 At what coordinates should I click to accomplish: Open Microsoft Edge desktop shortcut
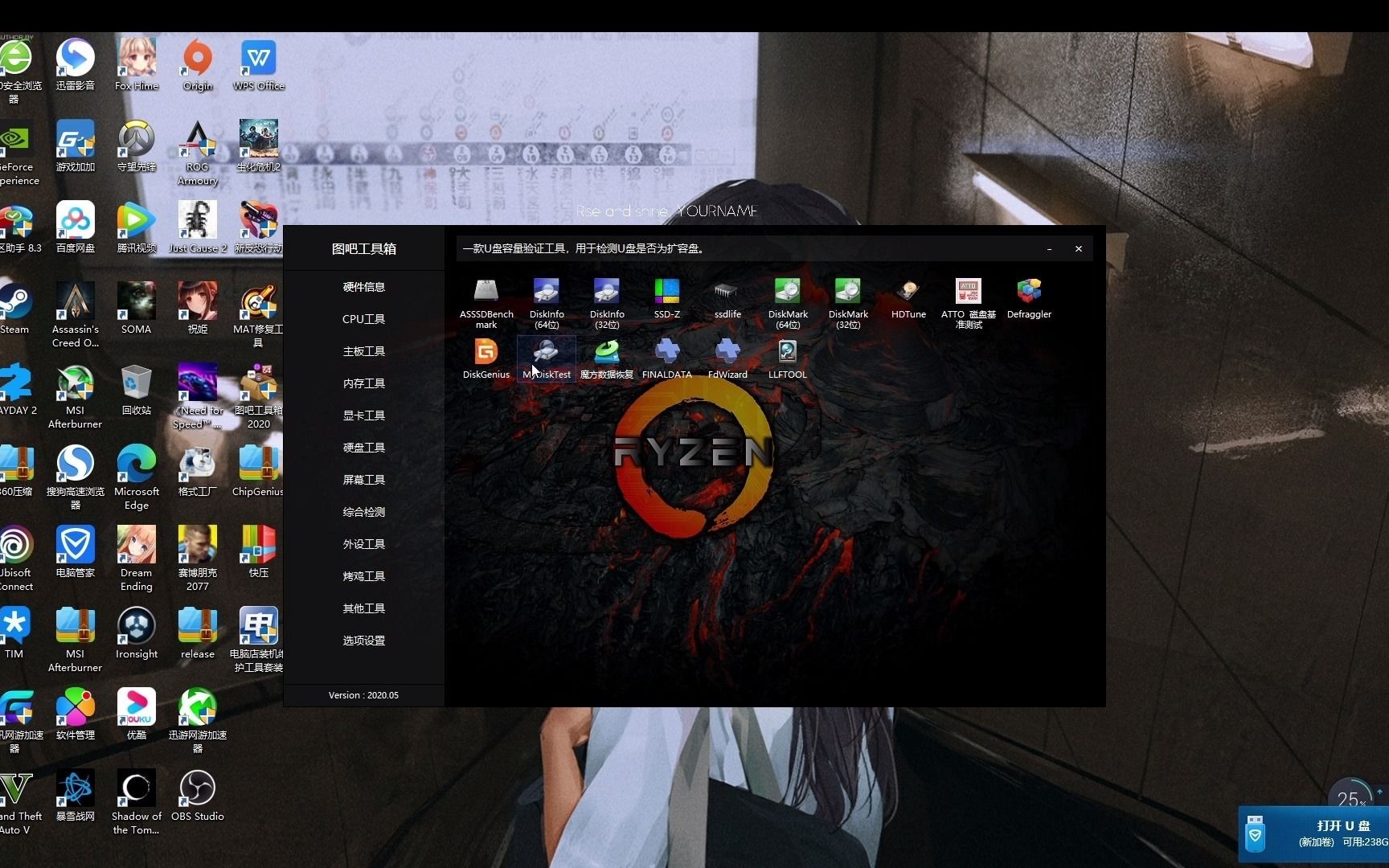pos(137,477)
